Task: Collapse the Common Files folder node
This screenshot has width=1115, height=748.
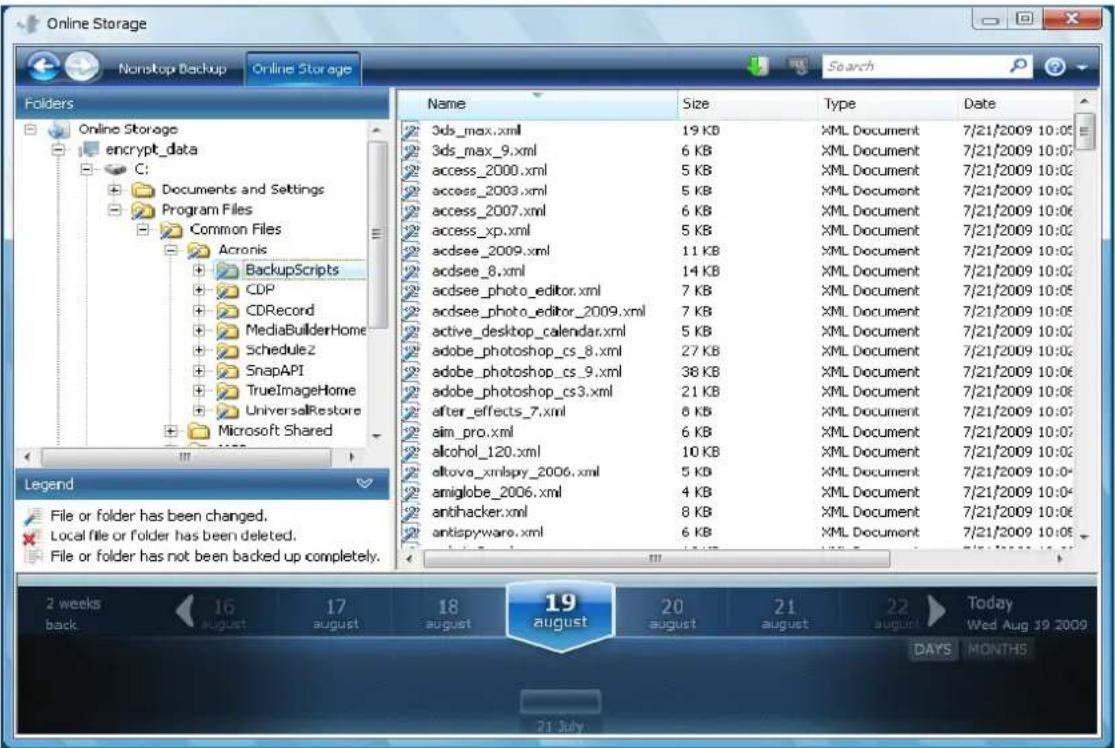Action: pos(143,230)
